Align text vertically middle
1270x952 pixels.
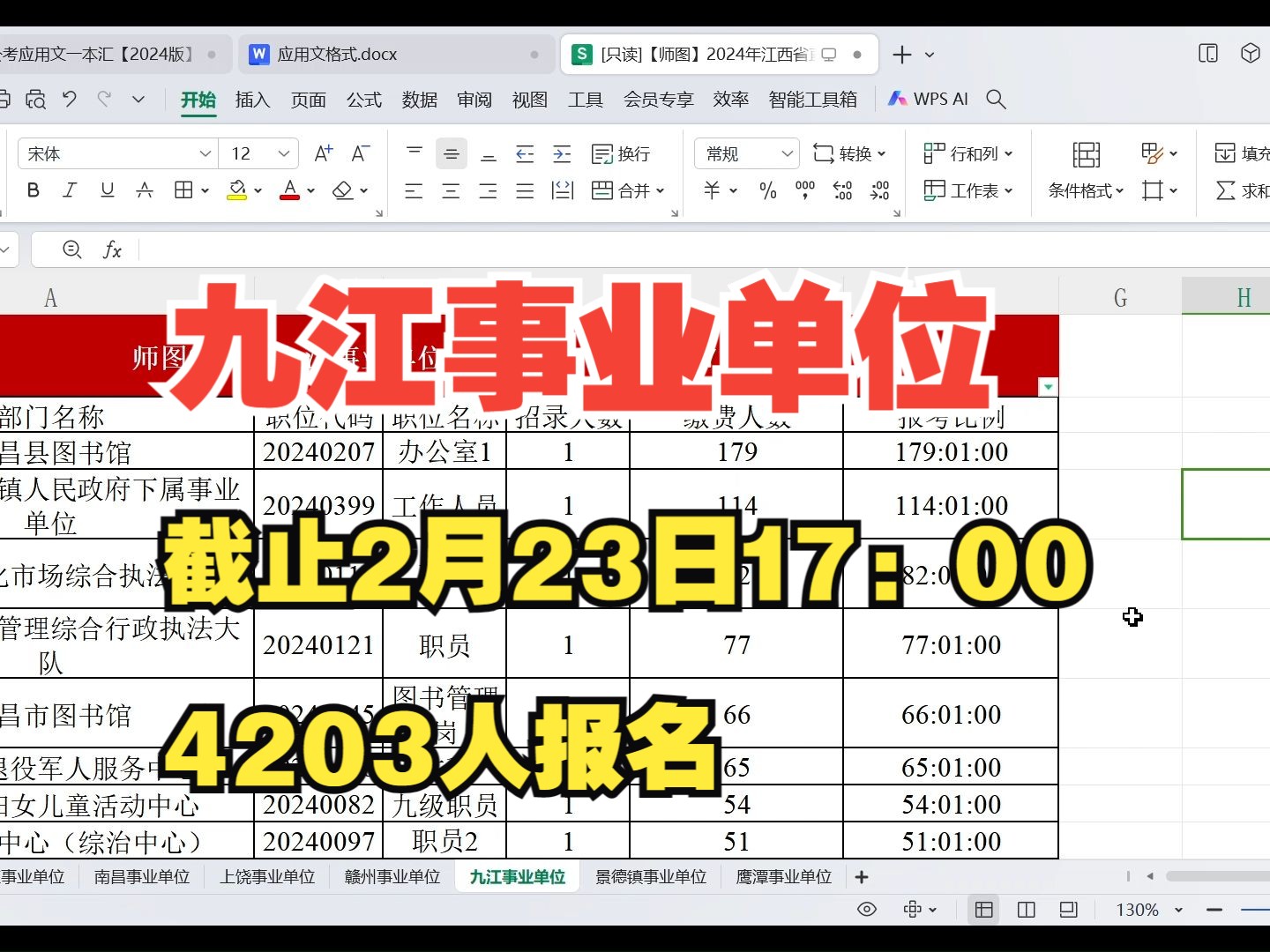point(452,153)
